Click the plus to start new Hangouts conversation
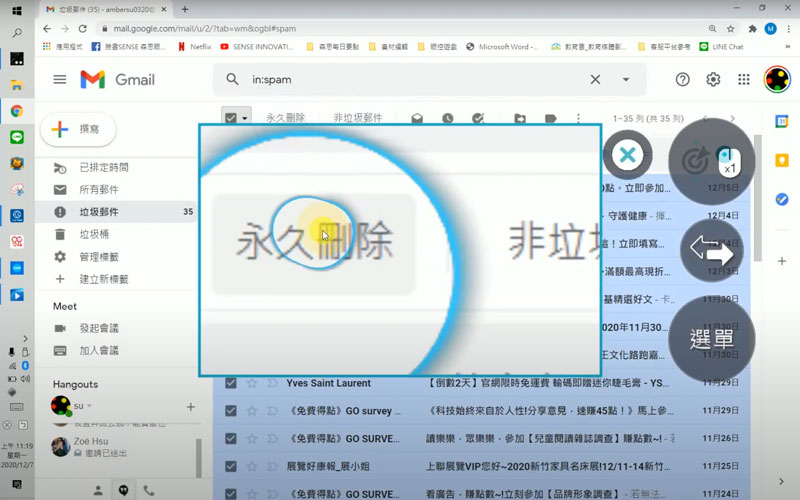Viewport: 800px width, 500px height. click(190, 407)
